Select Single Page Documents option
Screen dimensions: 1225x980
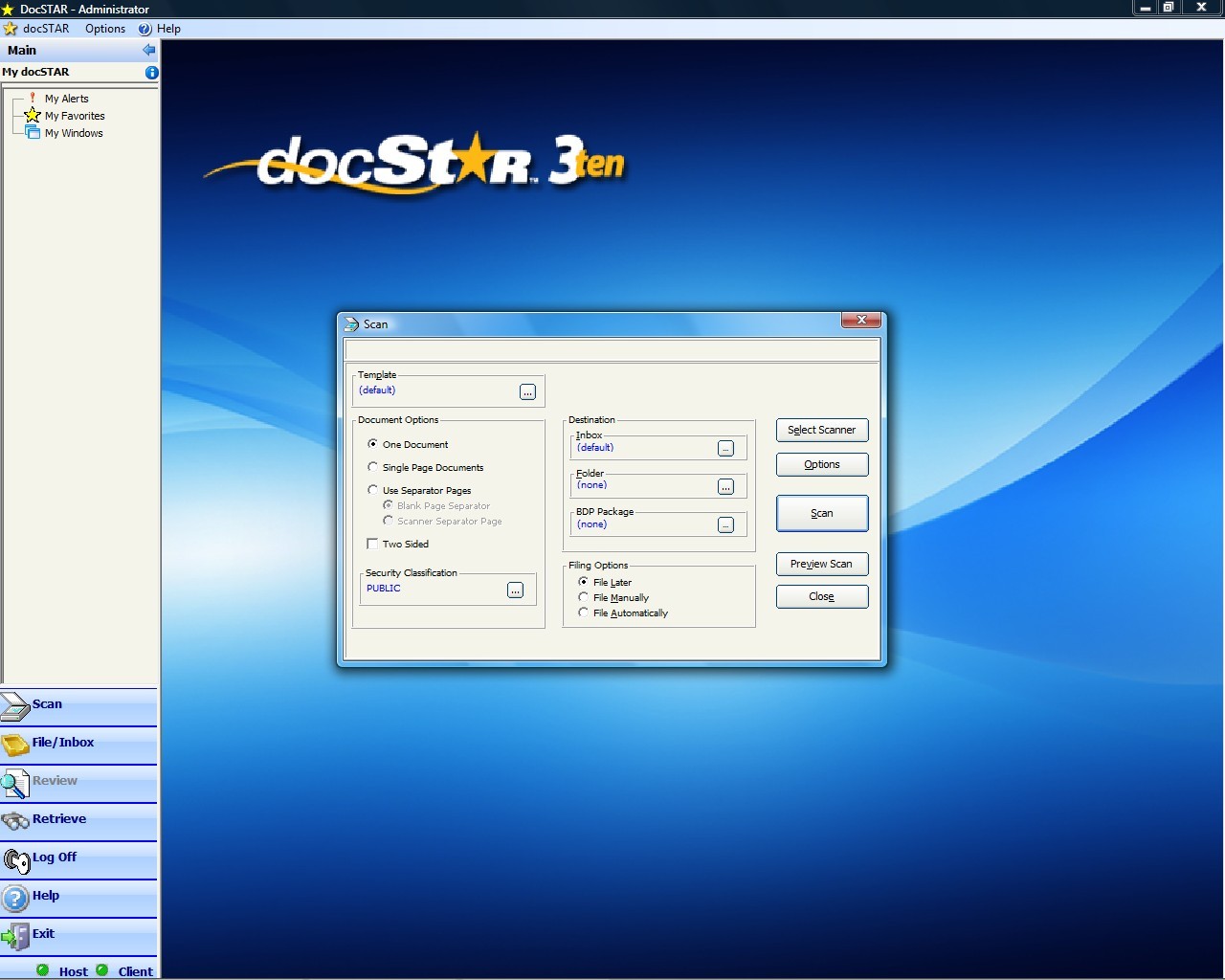click(x=372, y=467)
